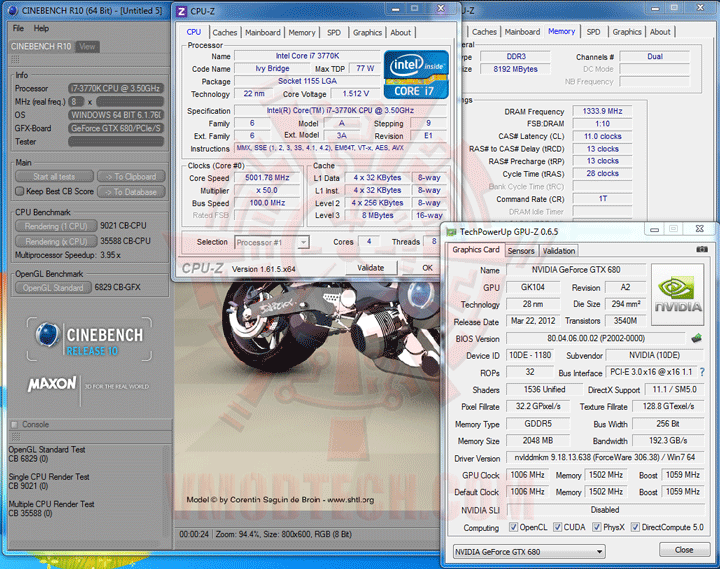The width and height of the screenshot is (720, 569).
Task: Open the SPD tab in background CPU-Z
Action: pyautogui.click(x=593, y=32)
